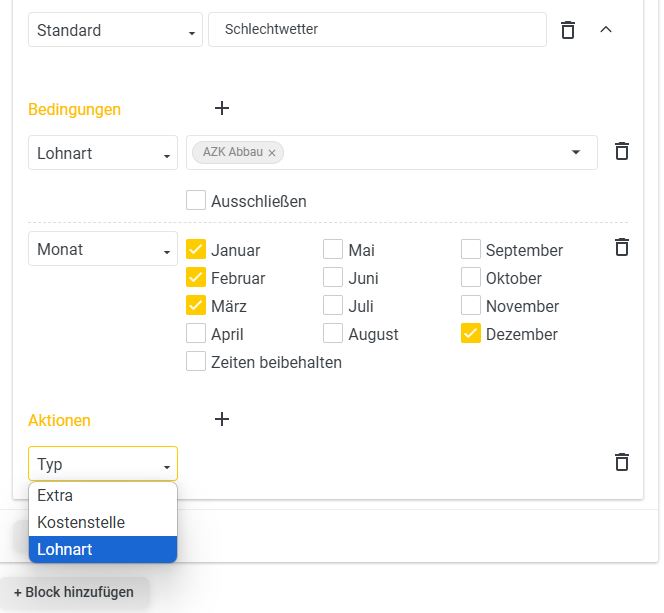Add a new action next to Aktionen
The image size is (664, 613).
[x=222, y=419]
